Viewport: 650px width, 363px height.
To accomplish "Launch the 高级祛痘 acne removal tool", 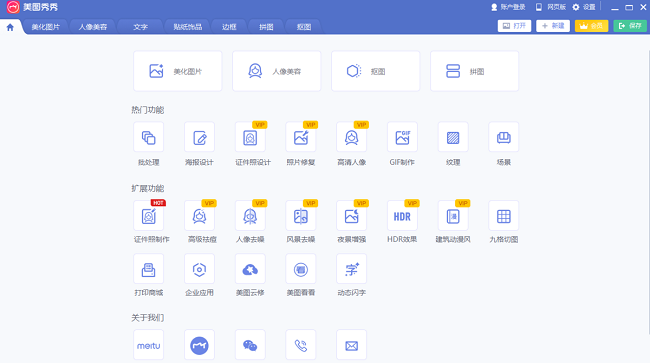I will (199, 215).
